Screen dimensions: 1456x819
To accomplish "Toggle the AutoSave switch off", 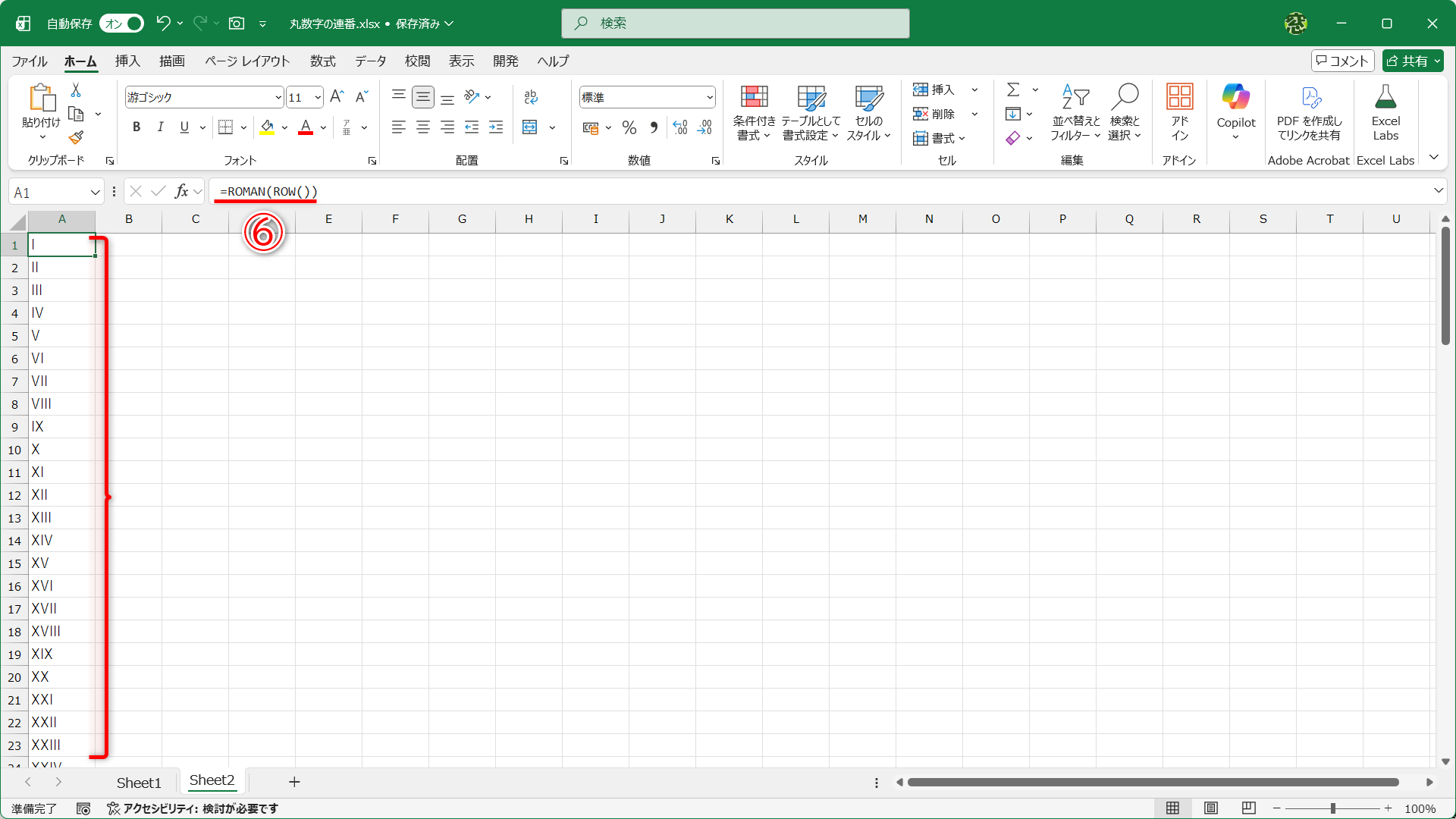I will click(x=122, y=24).
